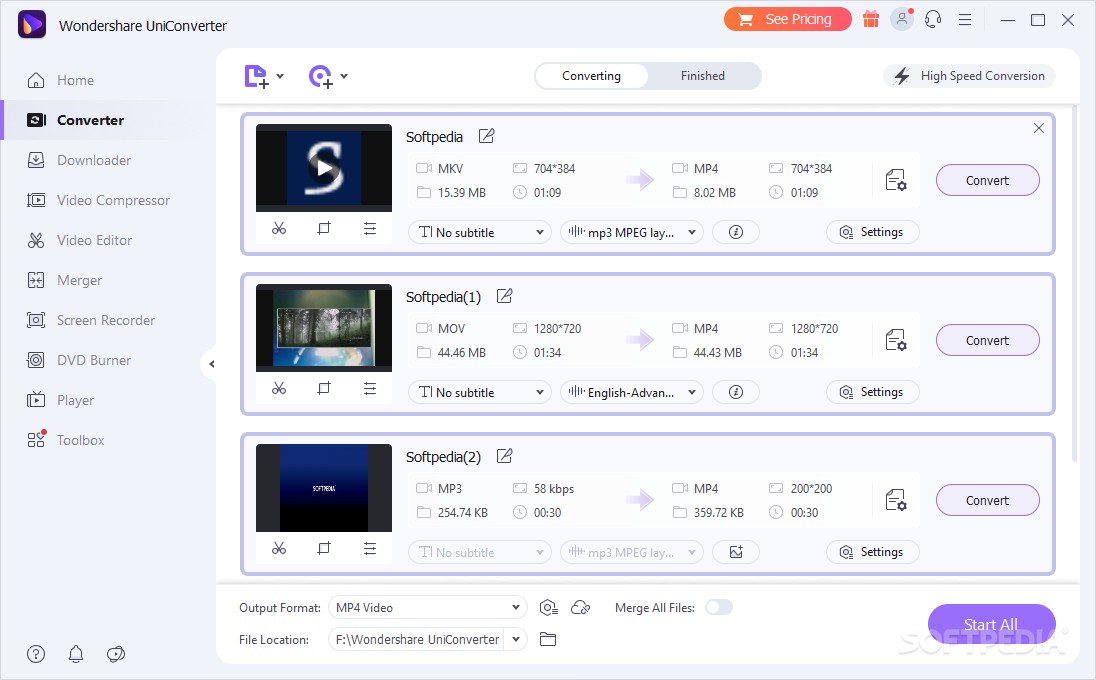Expand the File Location dropdown
1096x680 pixels.
click(516, 639)
